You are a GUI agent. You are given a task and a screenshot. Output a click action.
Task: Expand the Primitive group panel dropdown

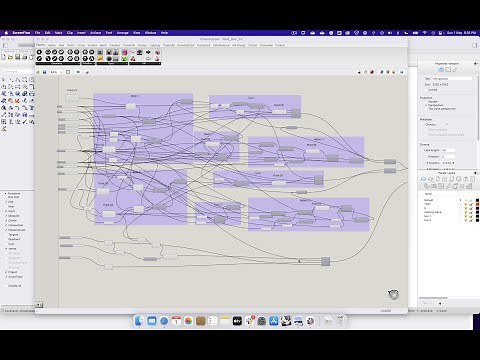95,63
